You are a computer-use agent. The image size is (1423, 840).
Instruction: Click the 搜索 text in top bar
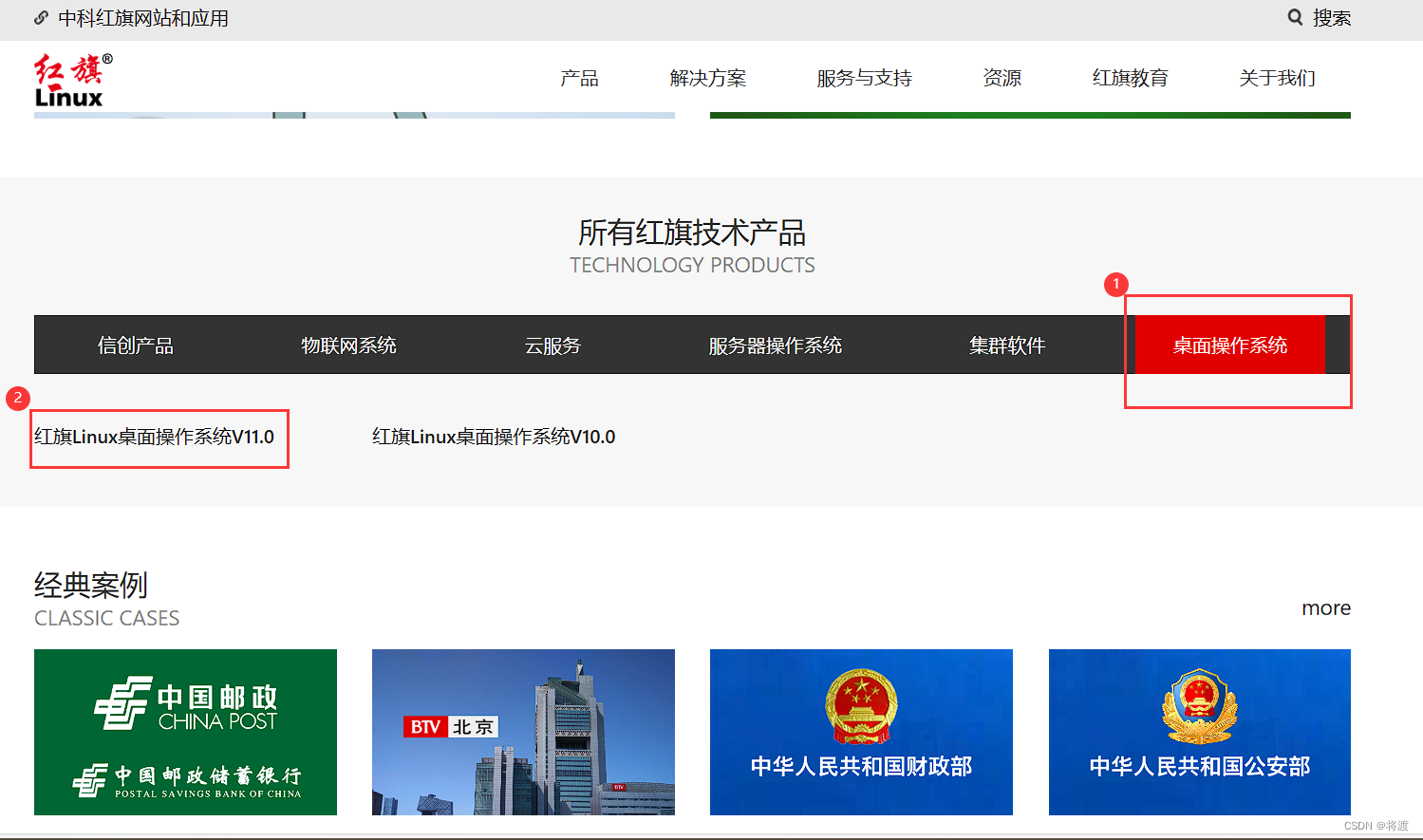(x=1332, y=18)
